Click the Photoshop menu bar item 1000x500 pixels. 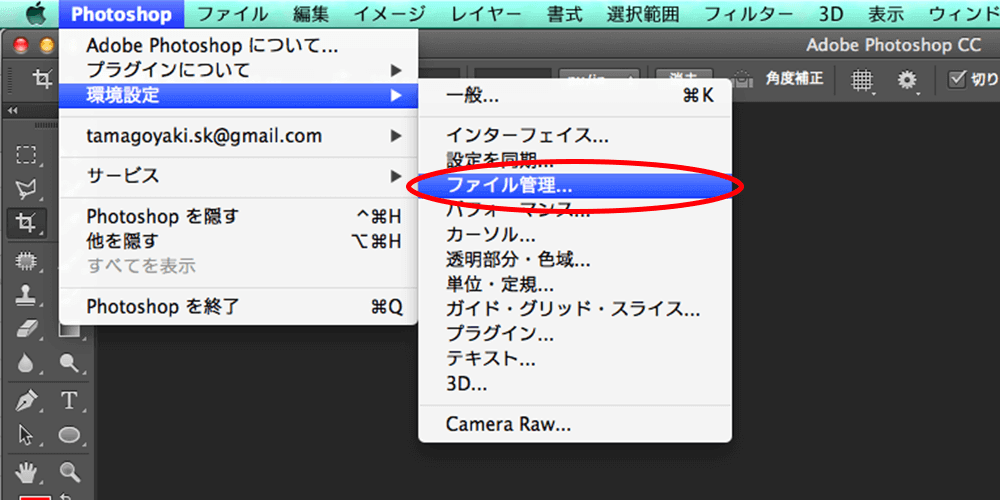click(x=121, y=13)
